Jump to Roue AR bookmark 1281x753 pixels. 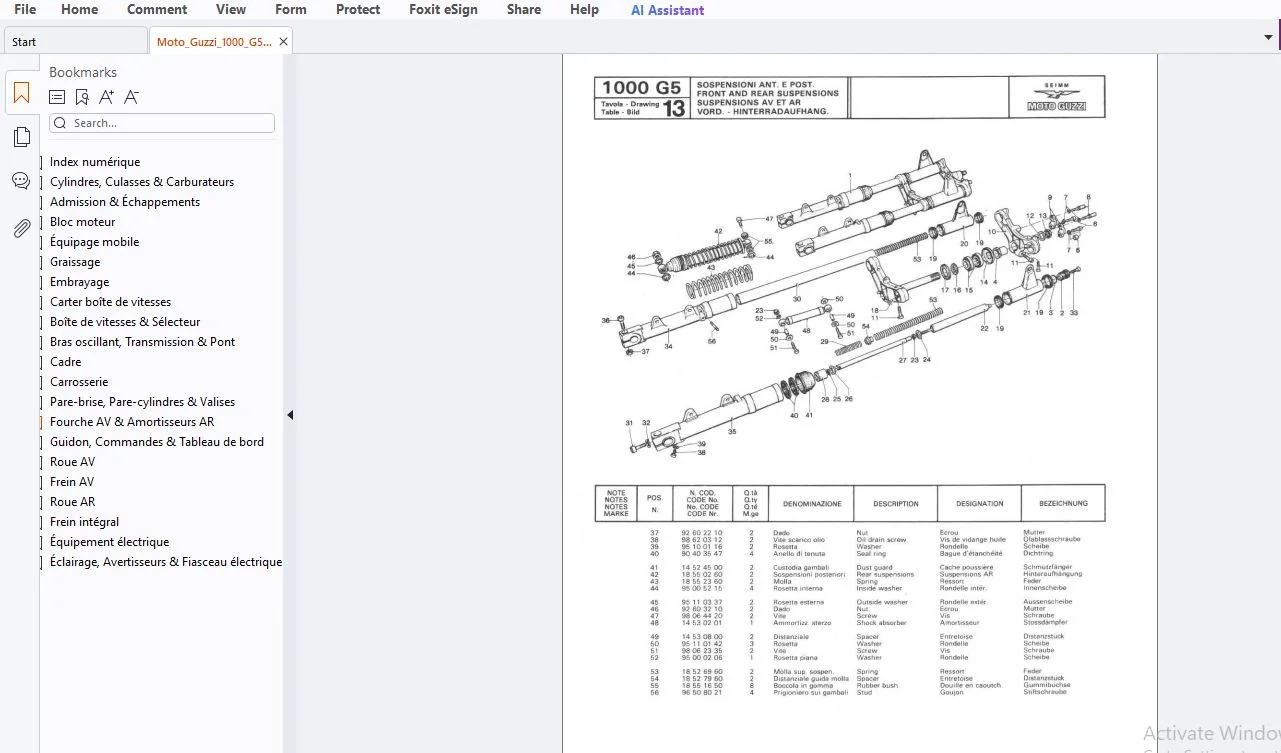[73, 502]
